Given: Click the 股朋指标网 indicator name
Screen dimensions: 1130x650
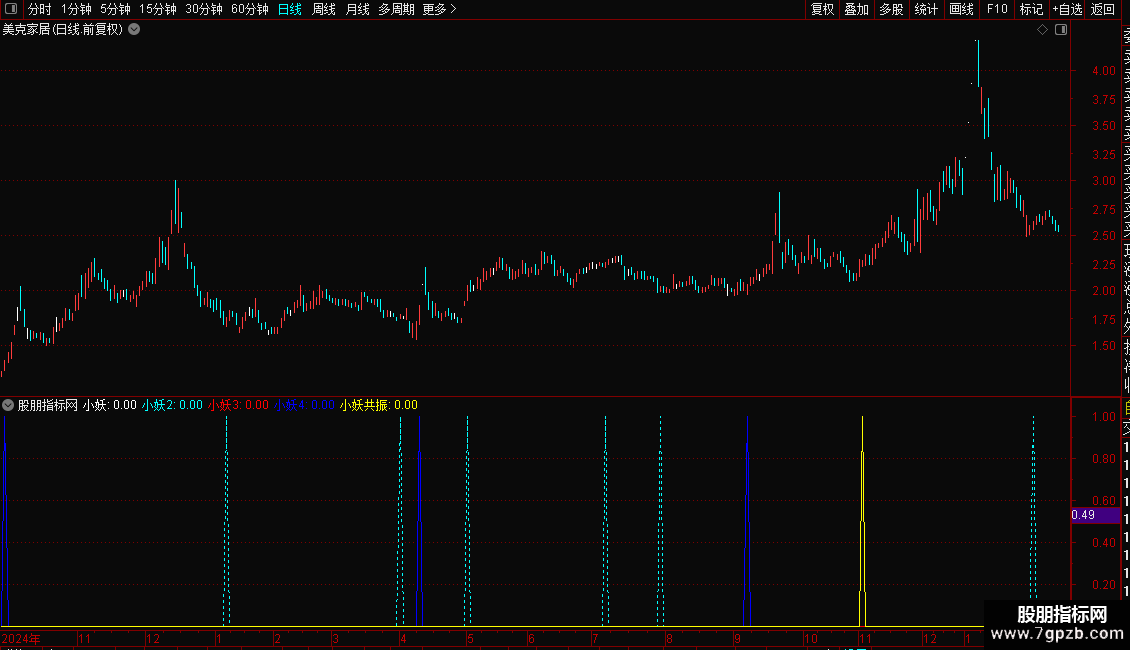Looking at the screenshot, I should [48, 405].
